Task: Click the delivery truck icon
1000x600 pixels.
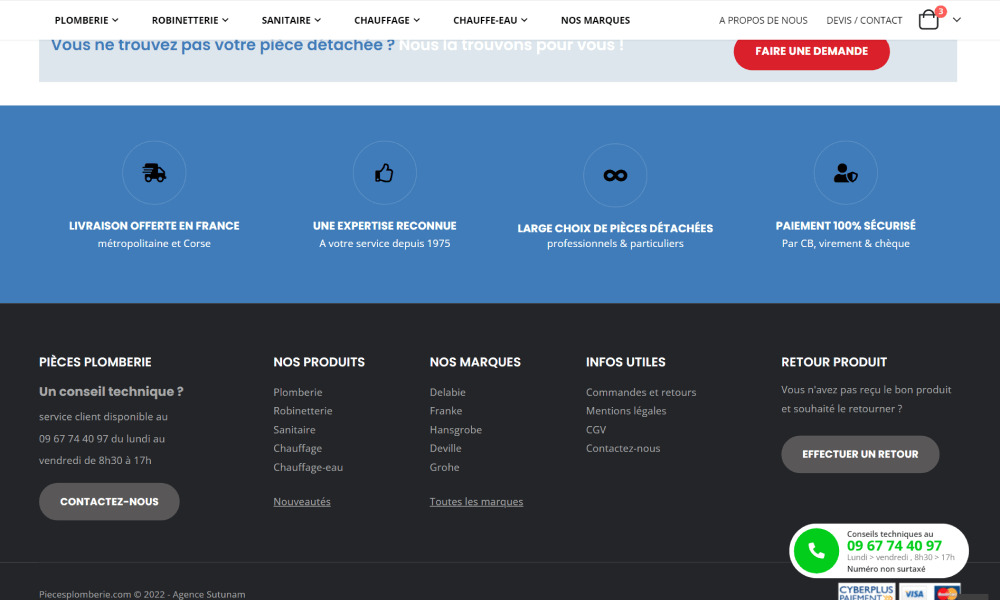Action: [x=154, y=173]
